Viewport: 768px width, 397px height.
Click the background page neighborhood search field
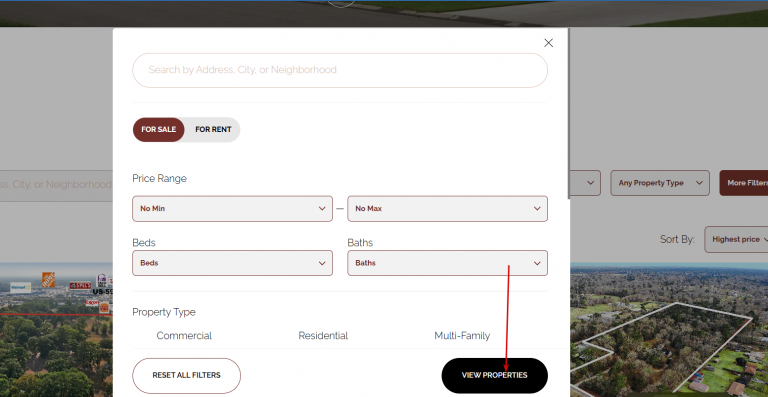(x=56, y=185)
